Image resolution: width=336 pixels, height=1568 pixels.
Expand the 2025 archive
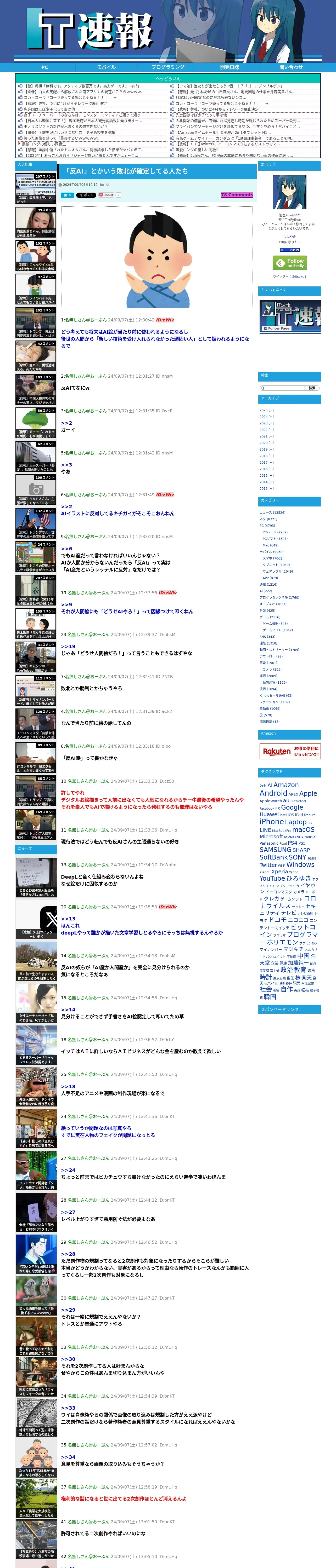[x=266, y=410]
